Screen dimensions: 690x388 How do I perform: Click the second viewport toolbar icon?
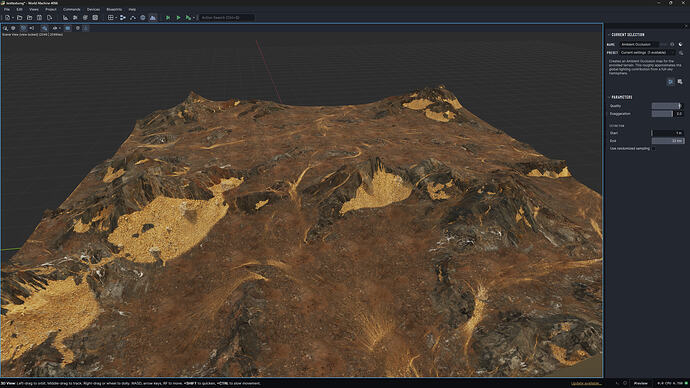[x=13, y=28]
